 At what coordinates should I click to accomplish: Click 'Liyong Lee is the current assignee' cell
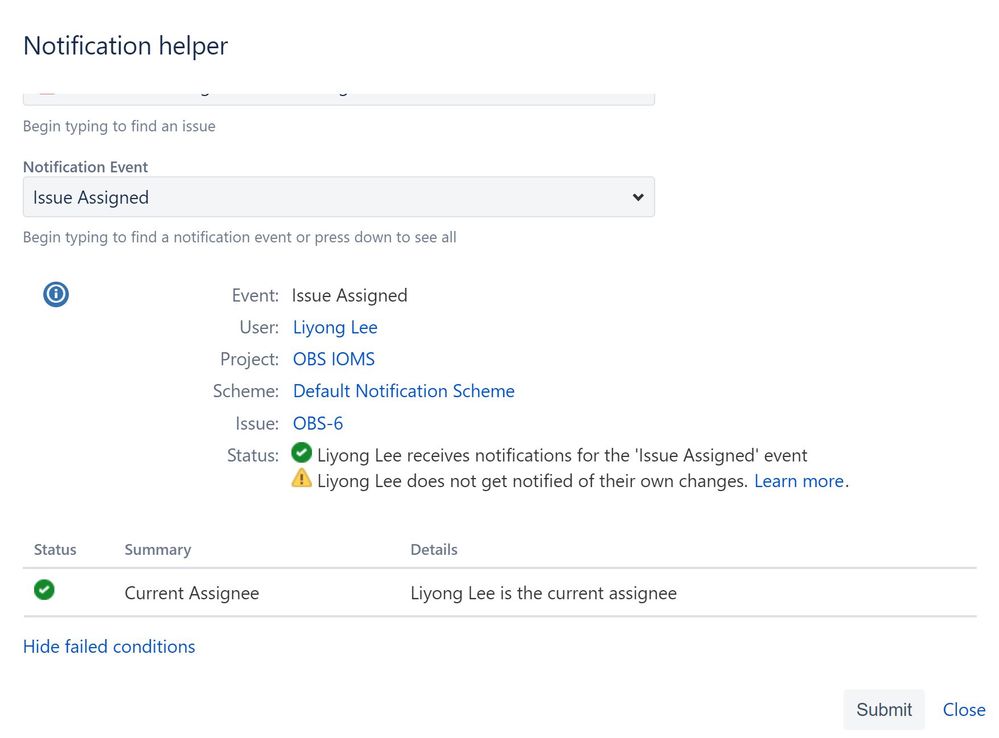coord(543,593)
